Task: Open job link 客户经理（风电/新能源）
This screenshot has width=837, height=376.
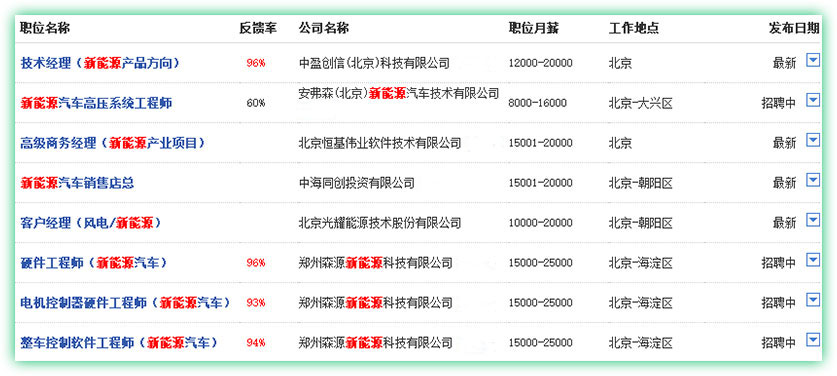Action: (91, 223)
